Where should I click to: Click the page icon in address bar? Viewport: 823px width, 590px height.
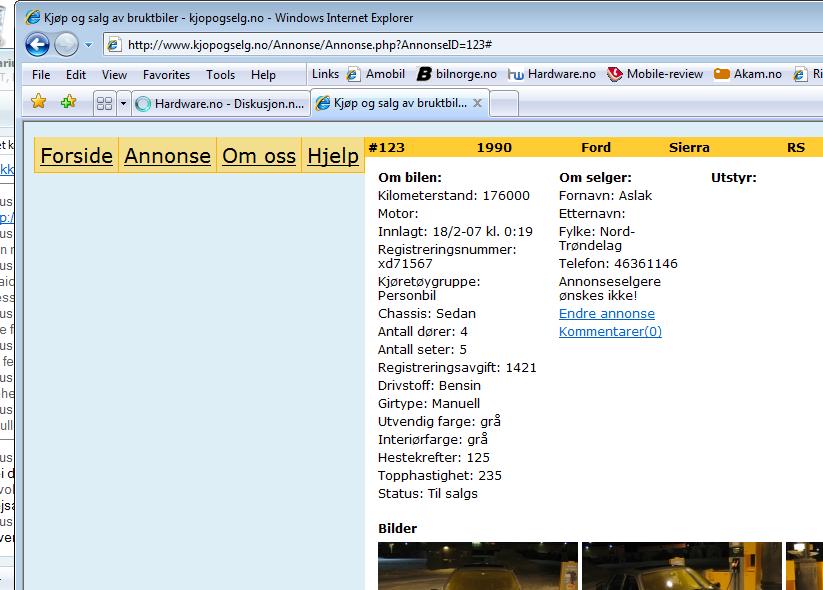(114, 45)
